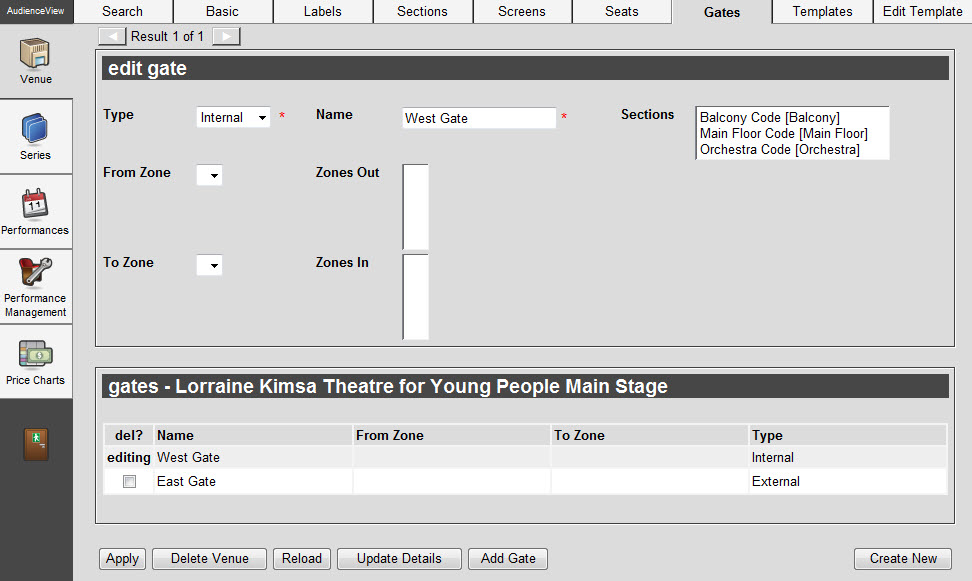Click the From Zone column header
Image resolution: width=972 pixels, height=581 pixels.
(451, 435)
